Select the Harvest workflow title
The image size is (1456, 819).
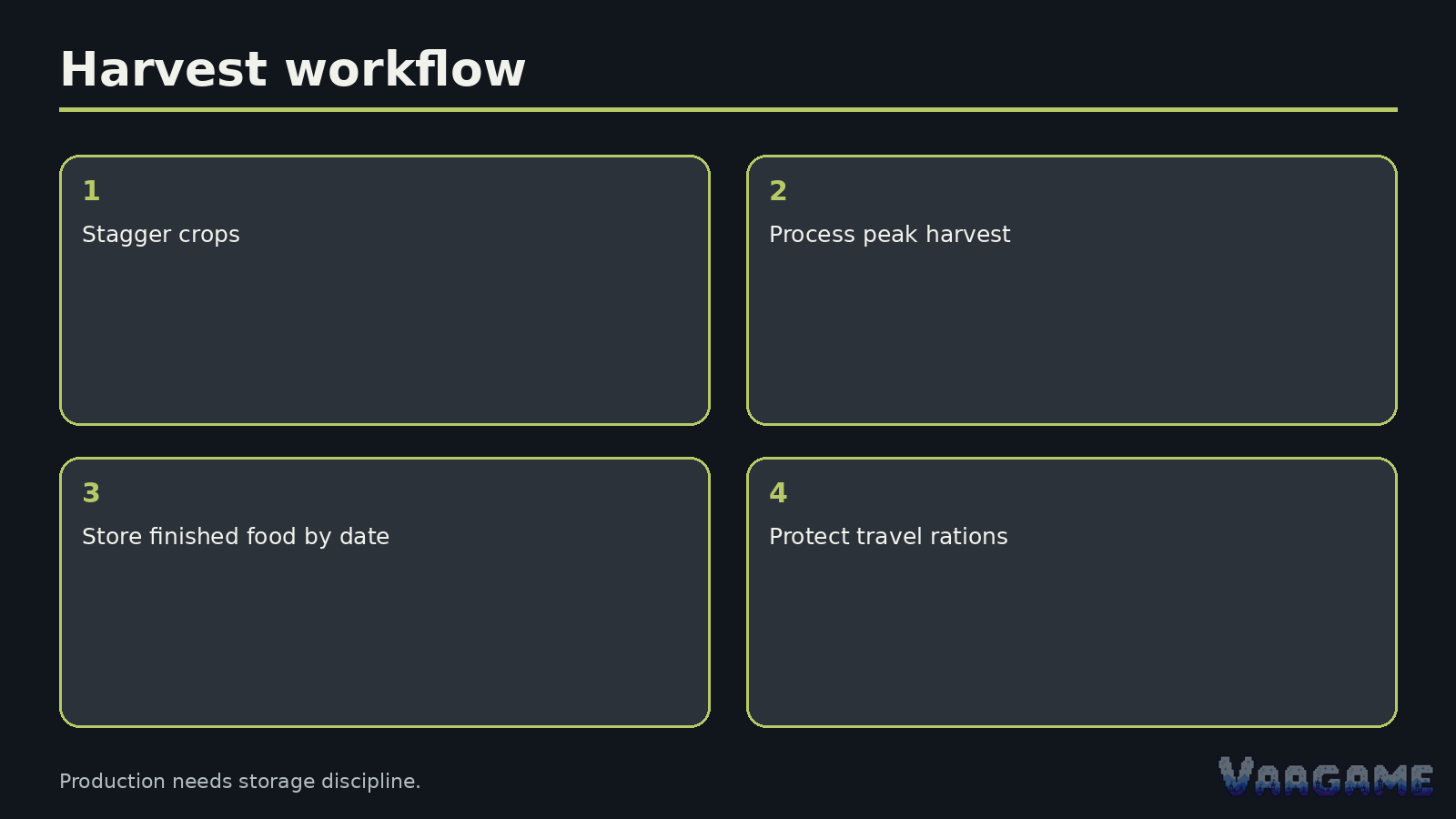(292, 69)
